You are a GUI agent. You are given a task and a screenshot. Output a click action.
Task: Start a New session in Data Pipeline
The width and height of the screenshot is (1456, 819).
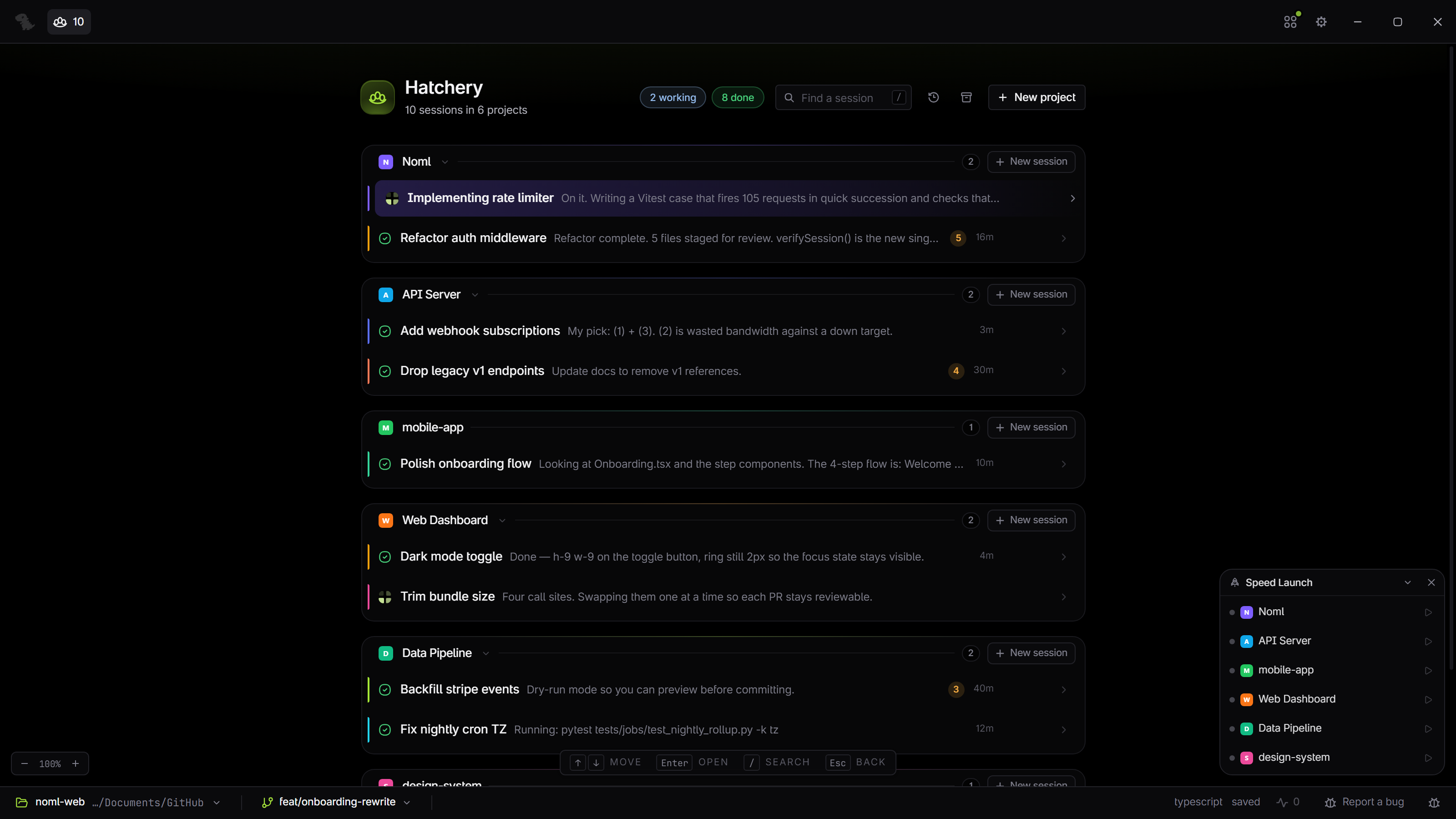click(1031, 653)
